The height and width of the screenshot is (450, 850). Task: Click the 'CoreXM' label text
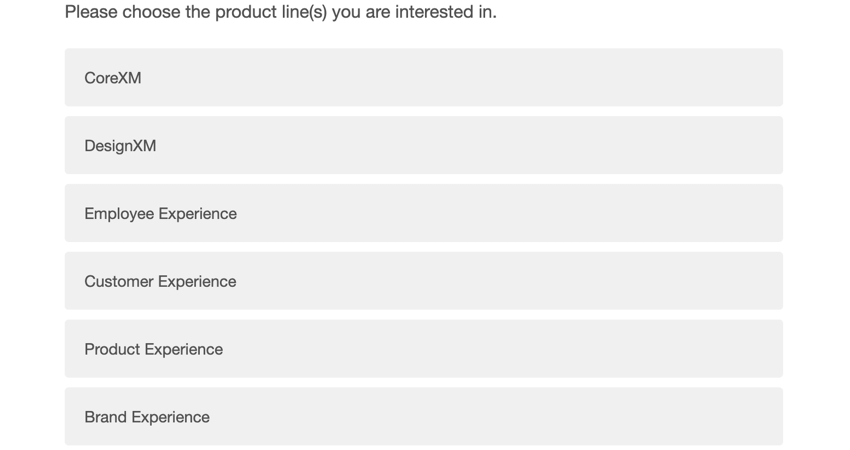113,78
